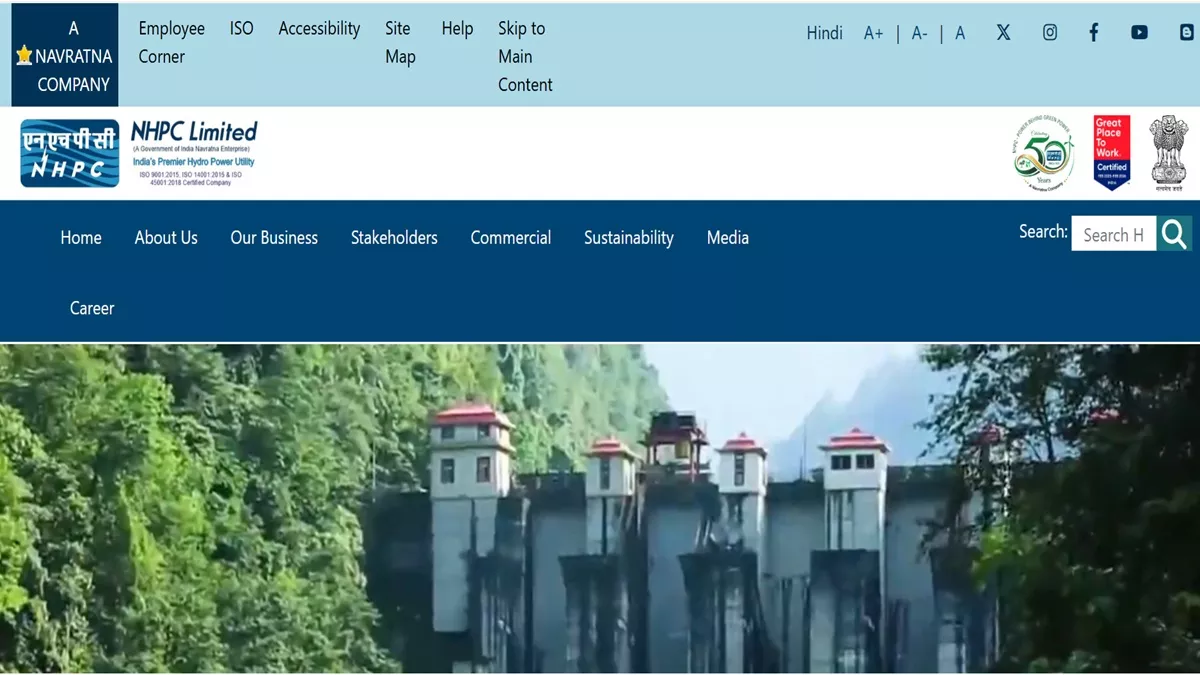Click the NHPC Limited company name text

(x=194, y=132)
